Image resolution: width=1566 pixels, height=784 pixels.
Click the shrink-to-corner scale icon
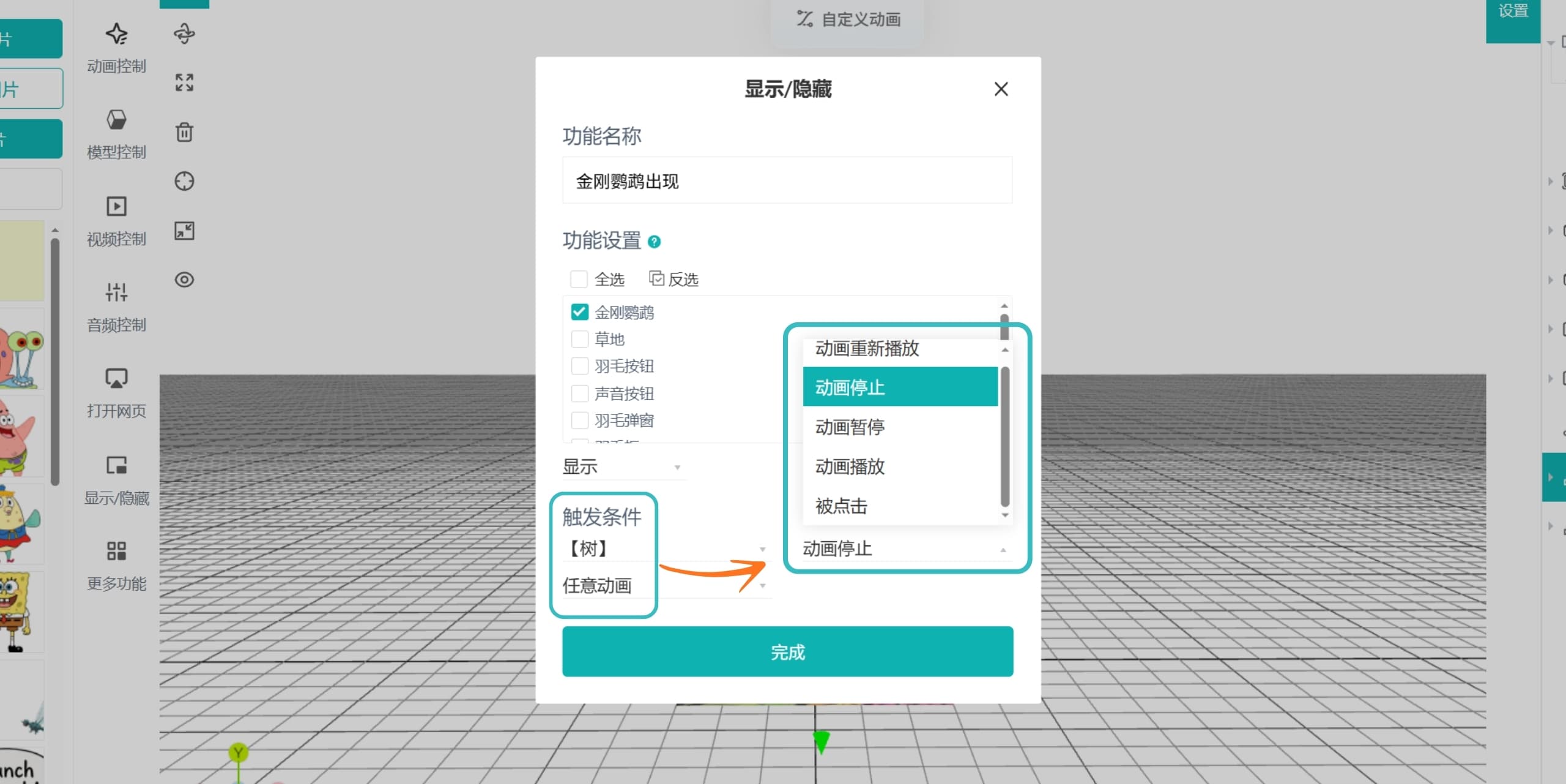[184, 231]
